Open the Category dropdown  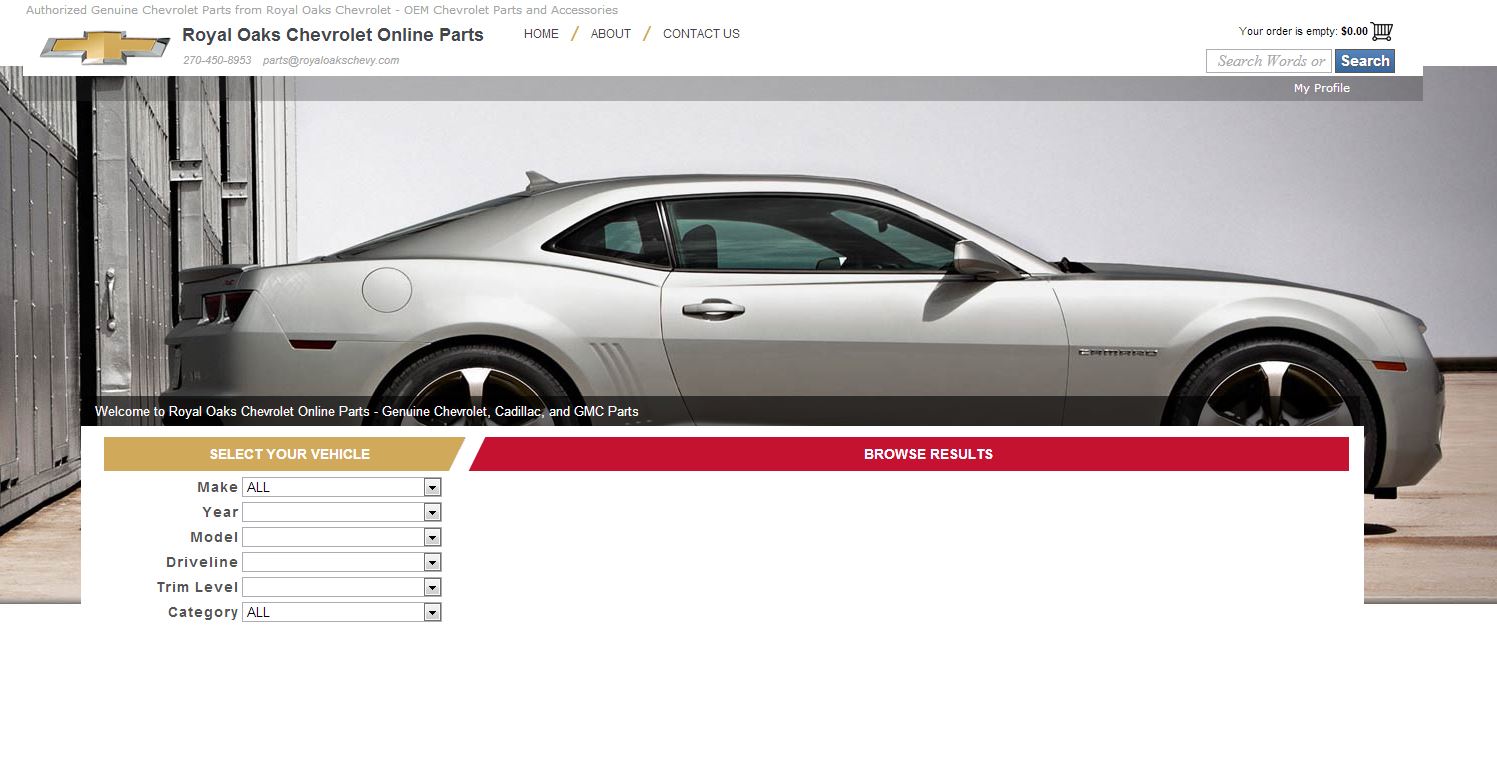coord(341,612)
